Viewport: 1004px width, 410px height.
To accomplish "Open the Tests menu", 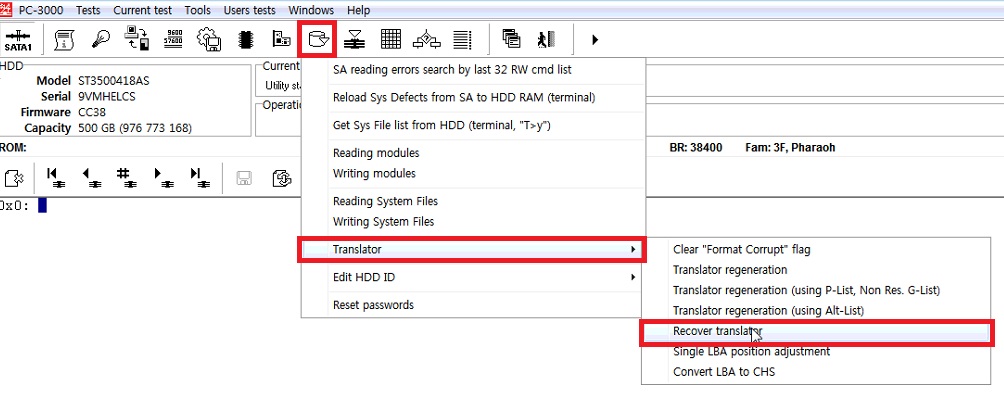I will [x=88, y=10].
